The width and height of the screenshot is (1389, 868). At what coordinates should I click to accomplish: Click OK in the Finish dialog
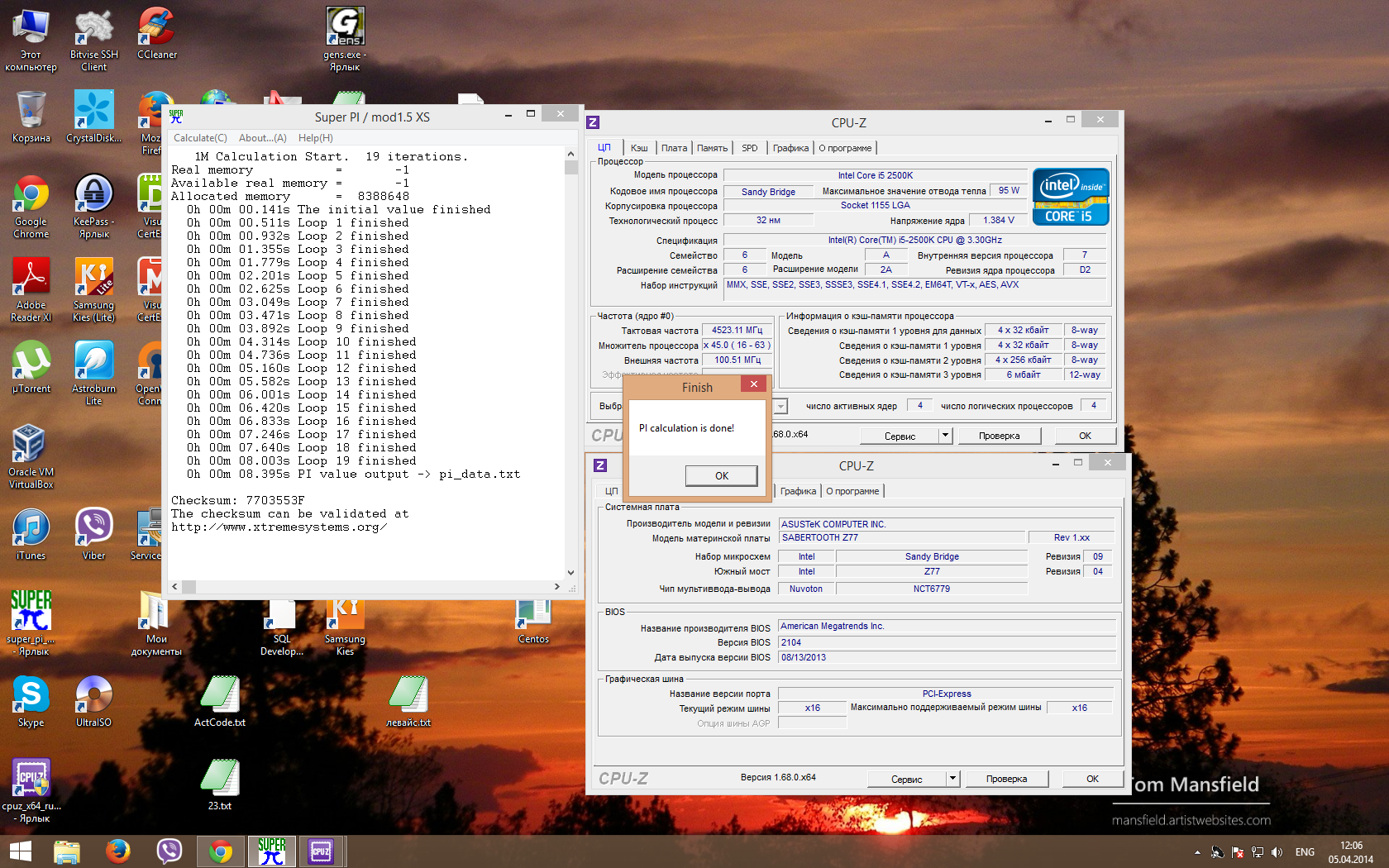(721, 475)
